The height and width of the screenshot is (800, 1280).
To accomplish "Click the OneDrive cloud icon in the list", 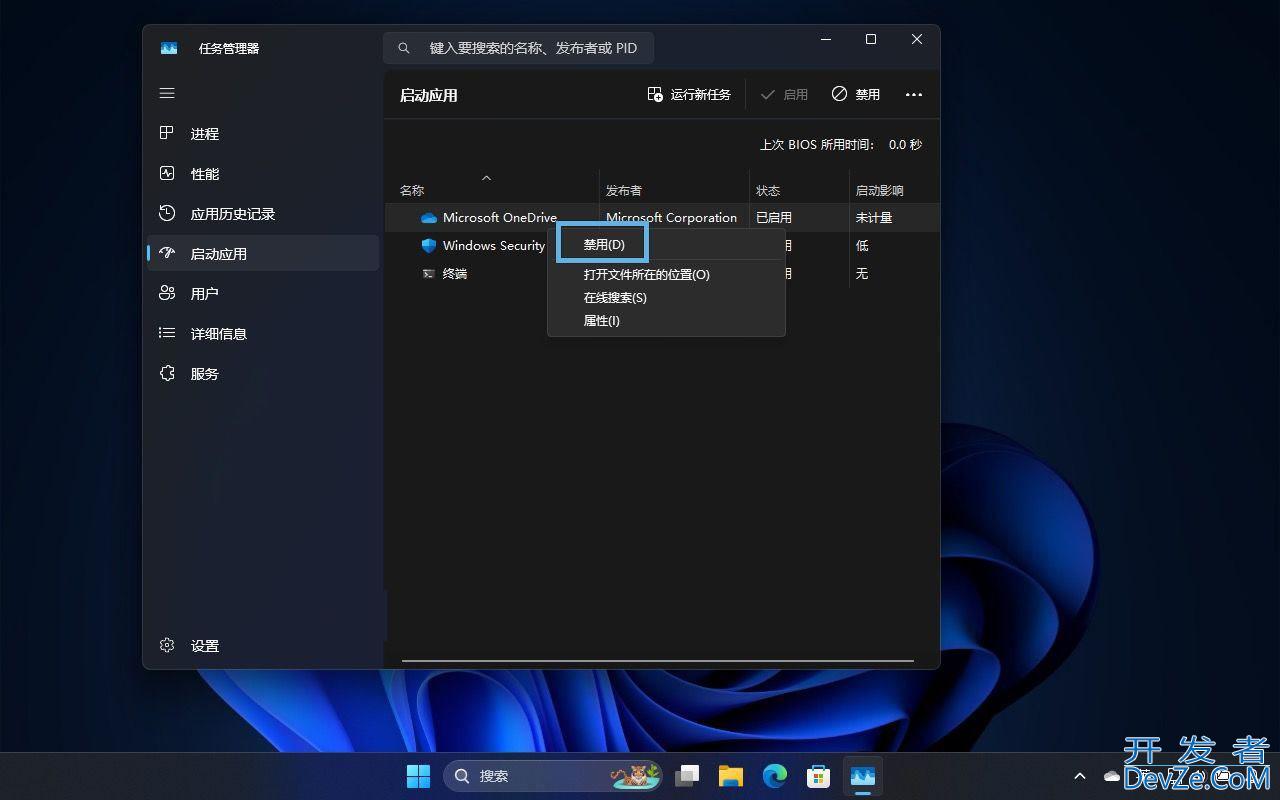I will pyautogui.click(x=429, y=217).
